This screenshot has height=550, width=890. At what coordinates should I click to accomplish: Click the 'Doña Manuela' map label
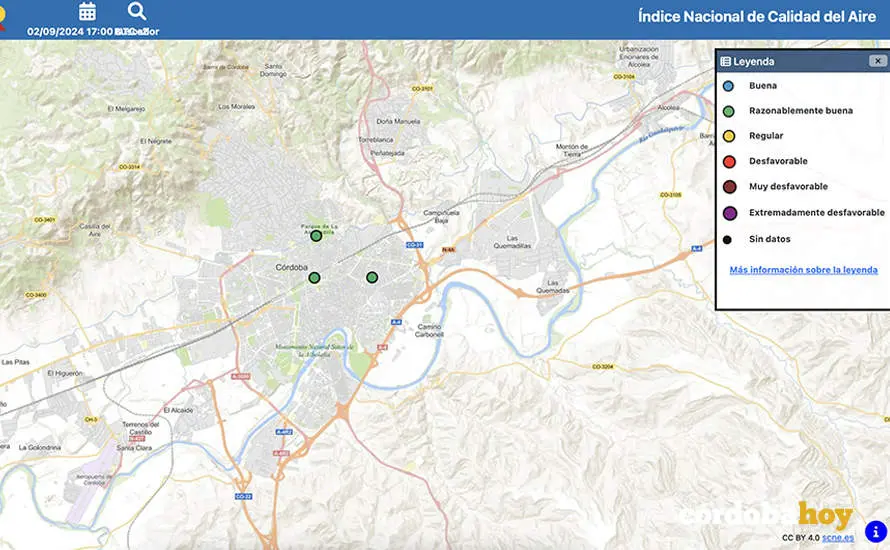tap(398, 121)
